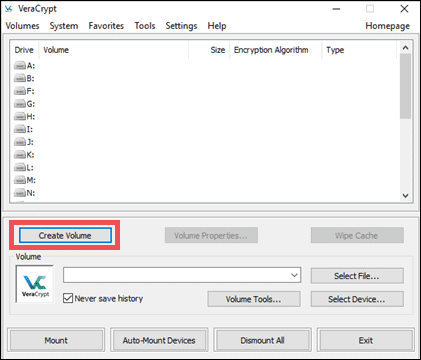Minimize the VeraCrypt window
Viewport: 421px width, 360px height.
(336, 9)
